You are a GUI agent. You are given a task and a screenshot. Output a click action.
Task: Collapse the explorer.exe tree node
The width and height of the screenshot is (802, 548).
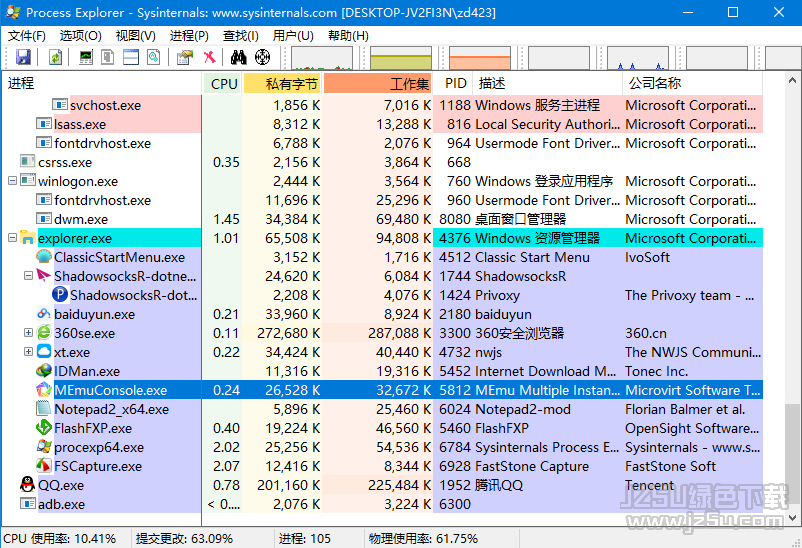[x=12, y=237]
